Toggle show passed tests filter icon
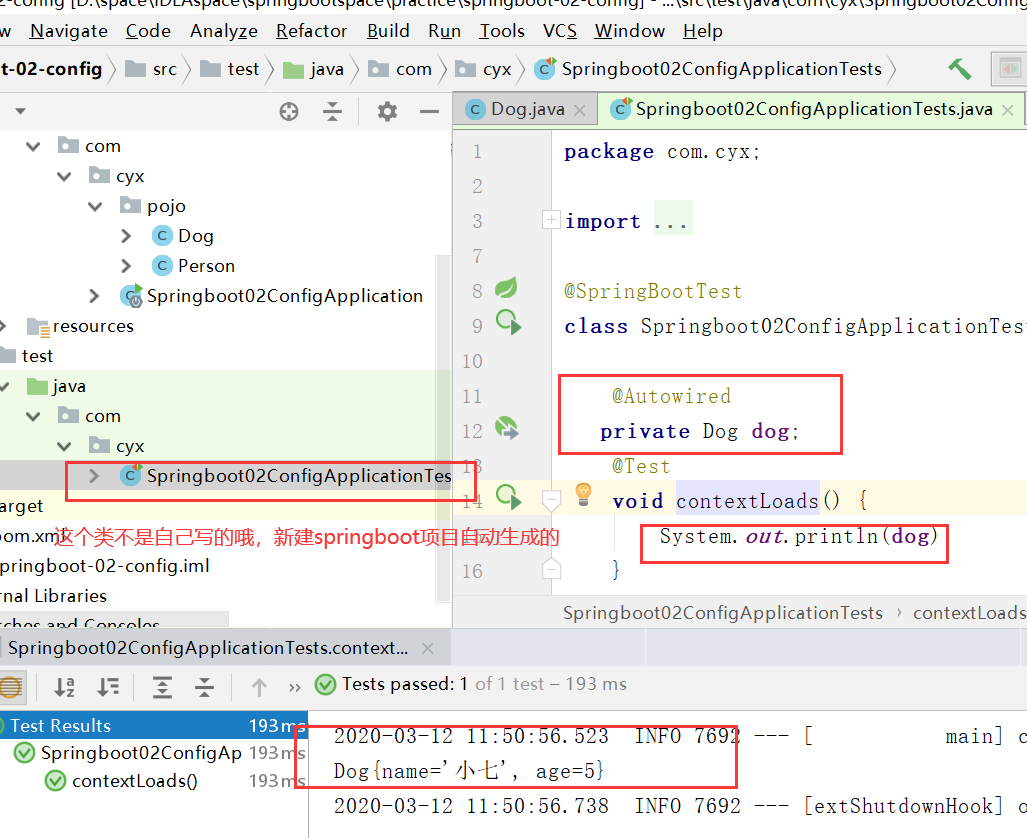This screenshot has height=838, width=1027. point(11,687)
